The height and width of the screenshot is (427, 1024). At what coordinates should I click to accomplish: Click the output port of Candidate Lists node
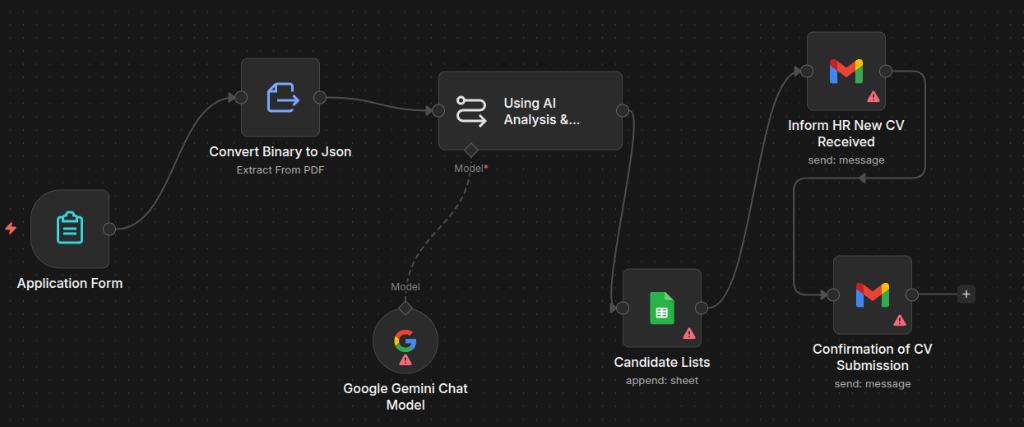(x=701, y=308)
